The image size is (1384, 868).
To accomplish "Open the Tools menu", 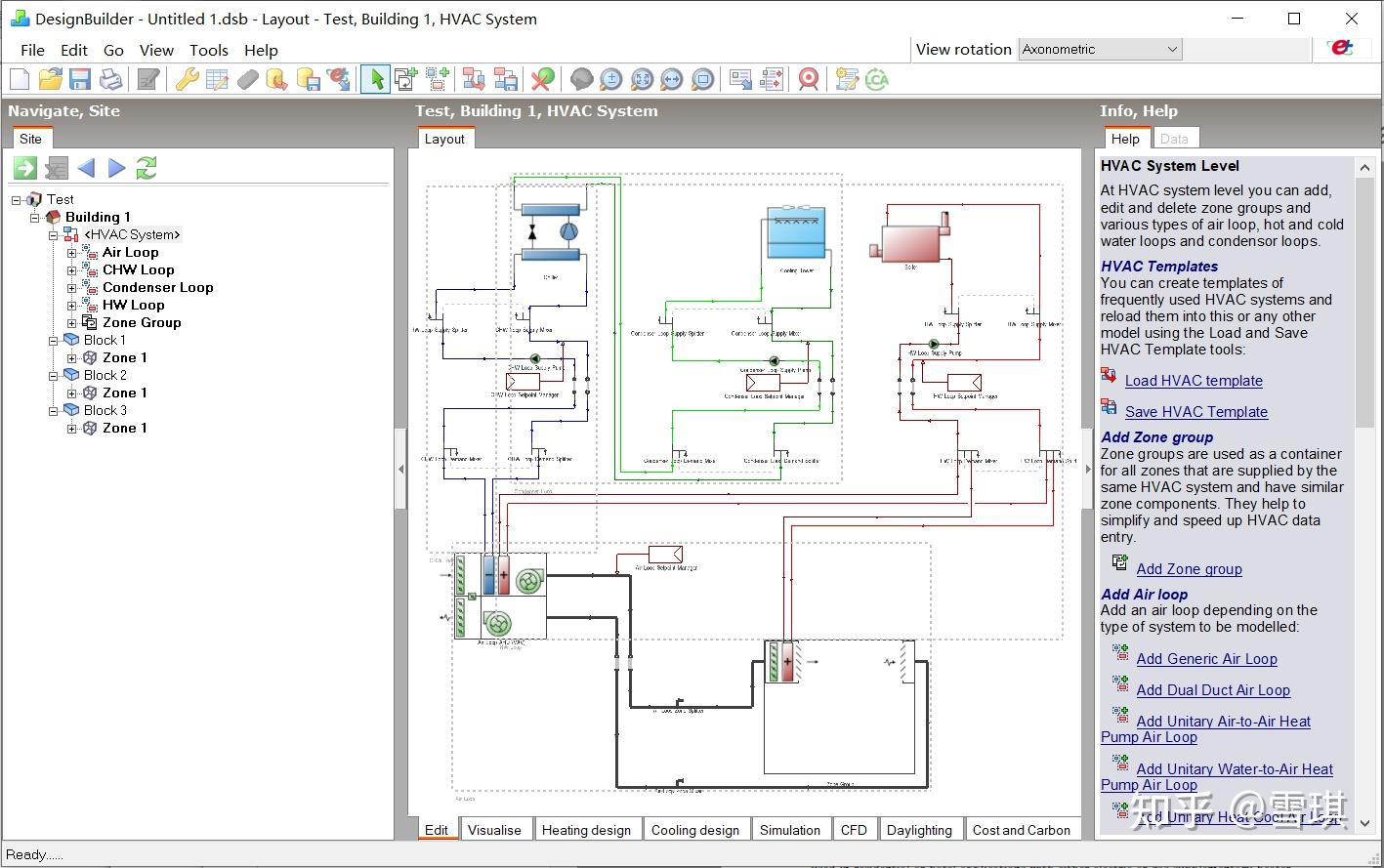I will [x=208, y=50].
